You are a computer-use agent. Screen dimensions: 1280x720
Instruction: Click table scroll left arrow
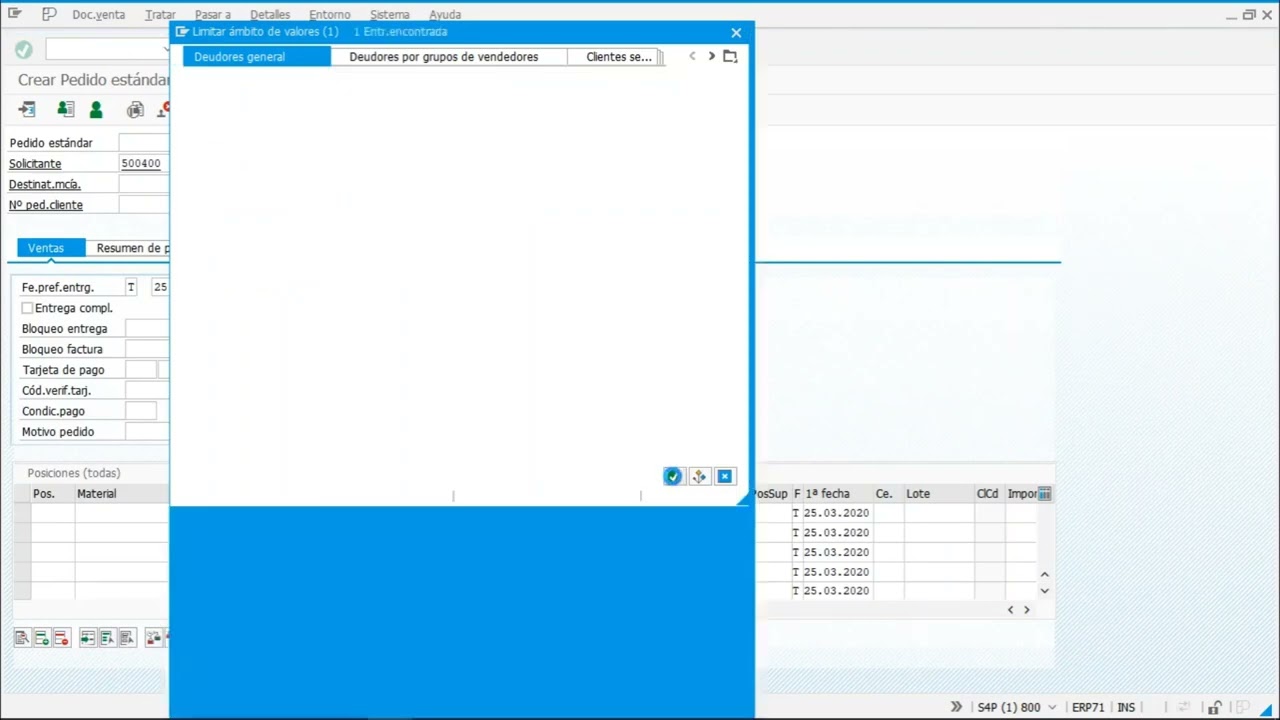coord(1010,610)
